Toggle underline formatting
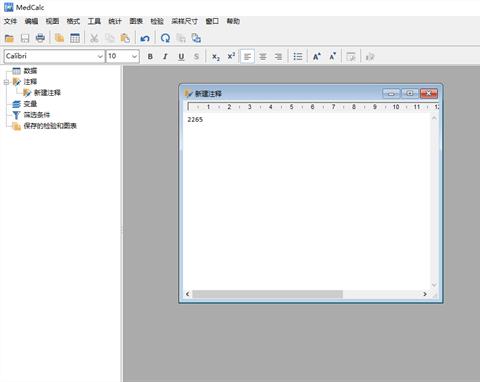This screenshot has height=382, width=480. [181, 57]
